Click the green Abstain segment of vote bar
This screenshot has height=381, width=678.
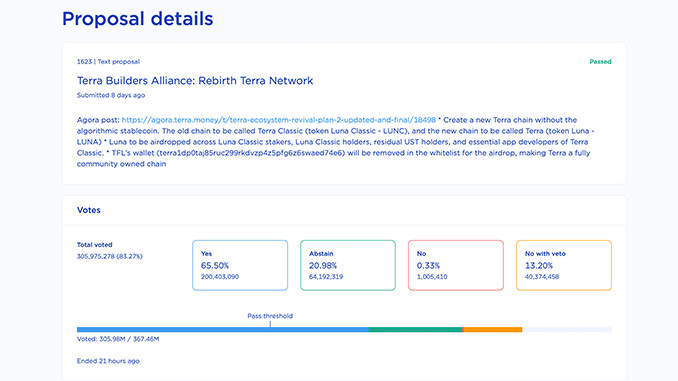coord(415,330)
